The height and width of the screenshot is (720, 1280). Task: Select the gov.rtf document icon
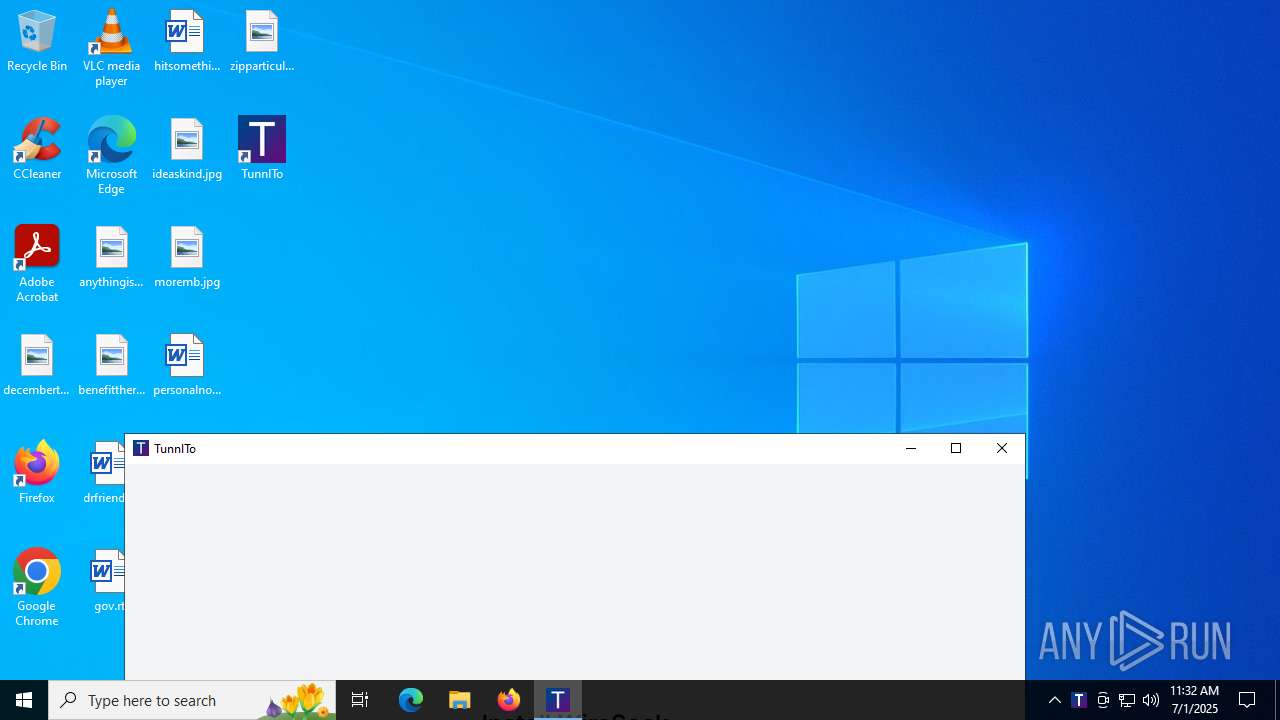tap(108, 581)
